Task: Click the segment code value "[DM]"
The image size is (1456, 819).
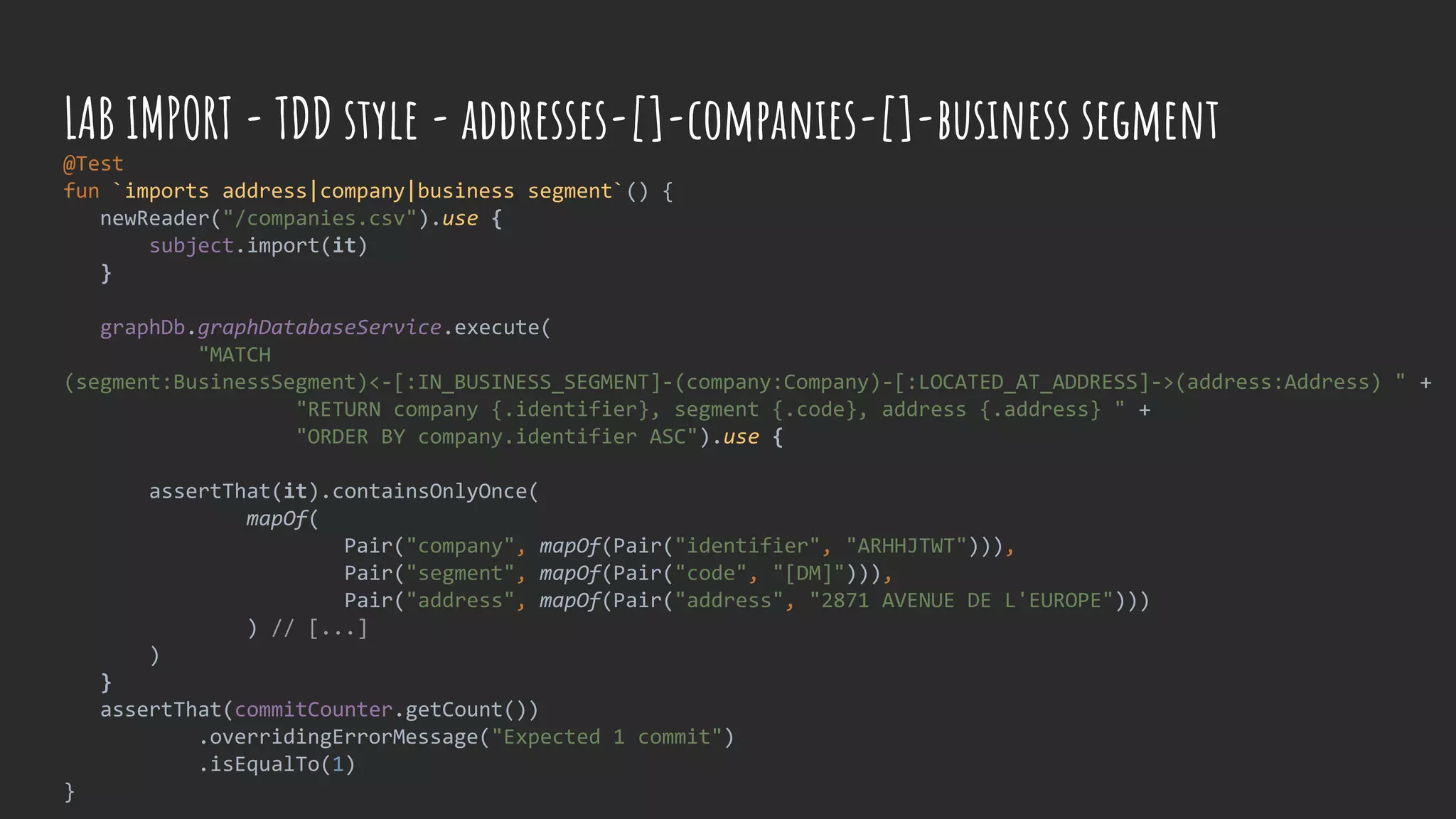Action: pos(808,573)
